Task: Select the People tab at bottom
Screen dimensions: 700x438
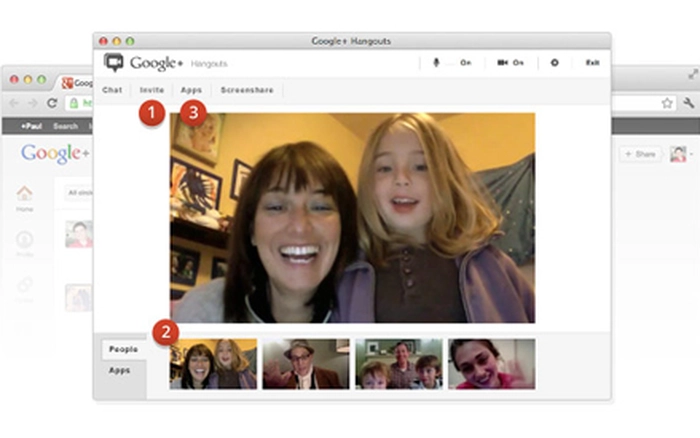Action: coord(123,349)
